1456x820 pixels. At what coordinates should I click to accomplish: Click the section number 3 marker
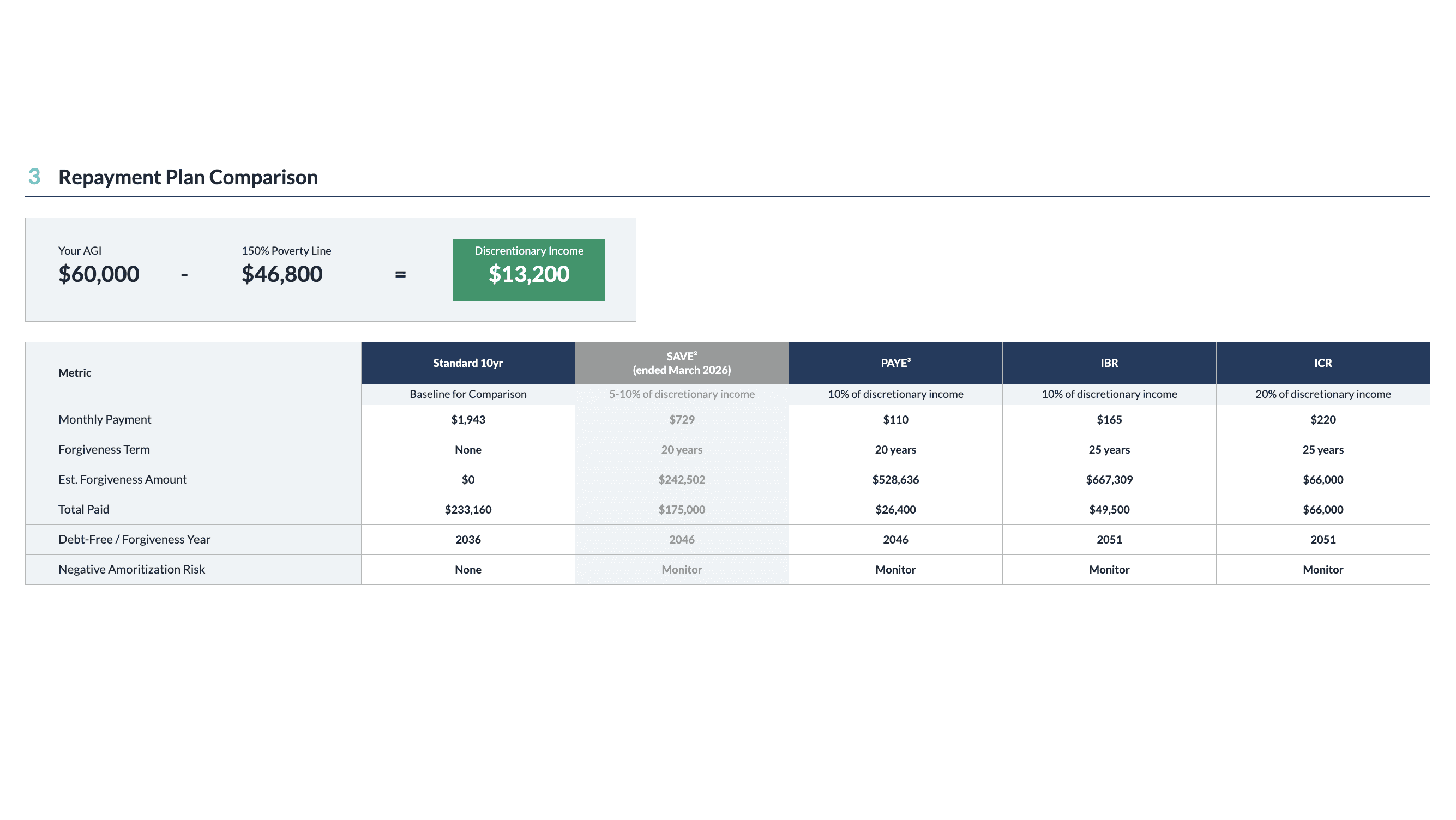tap(34, 176)
